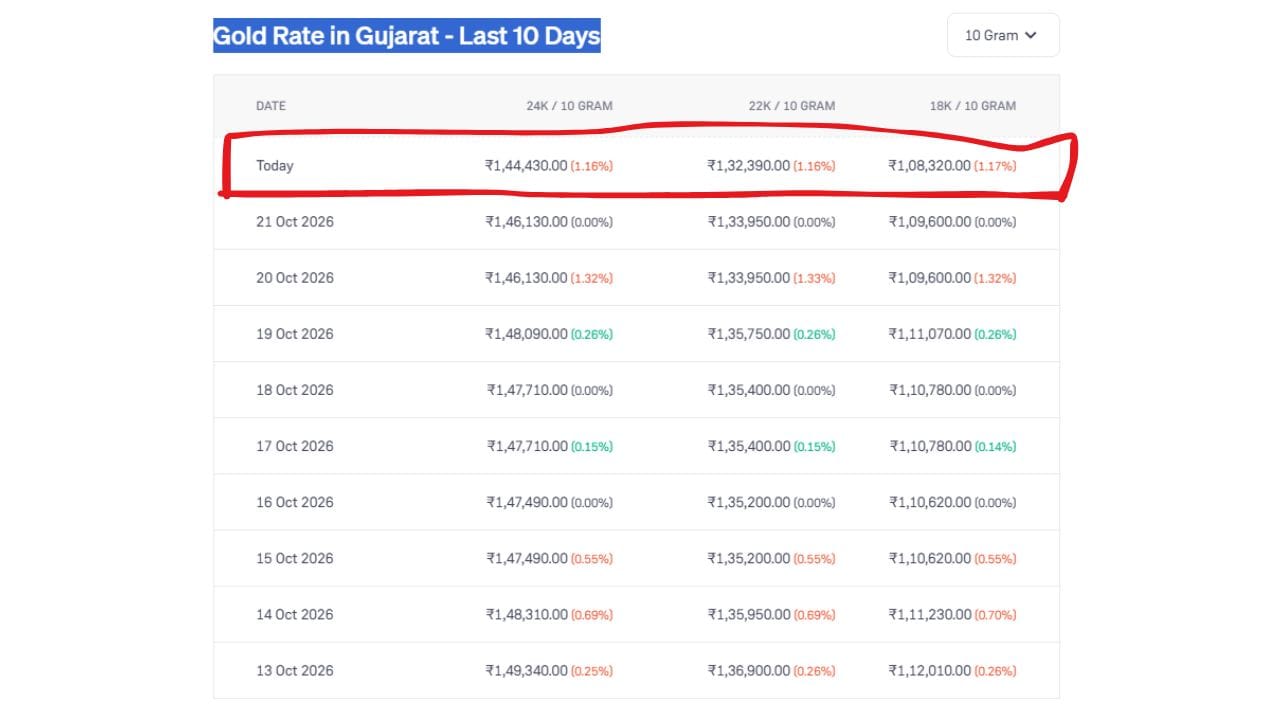Click the DATE column header
The width and height of the screenshot is (1280, 720).
tap(271, 106)
